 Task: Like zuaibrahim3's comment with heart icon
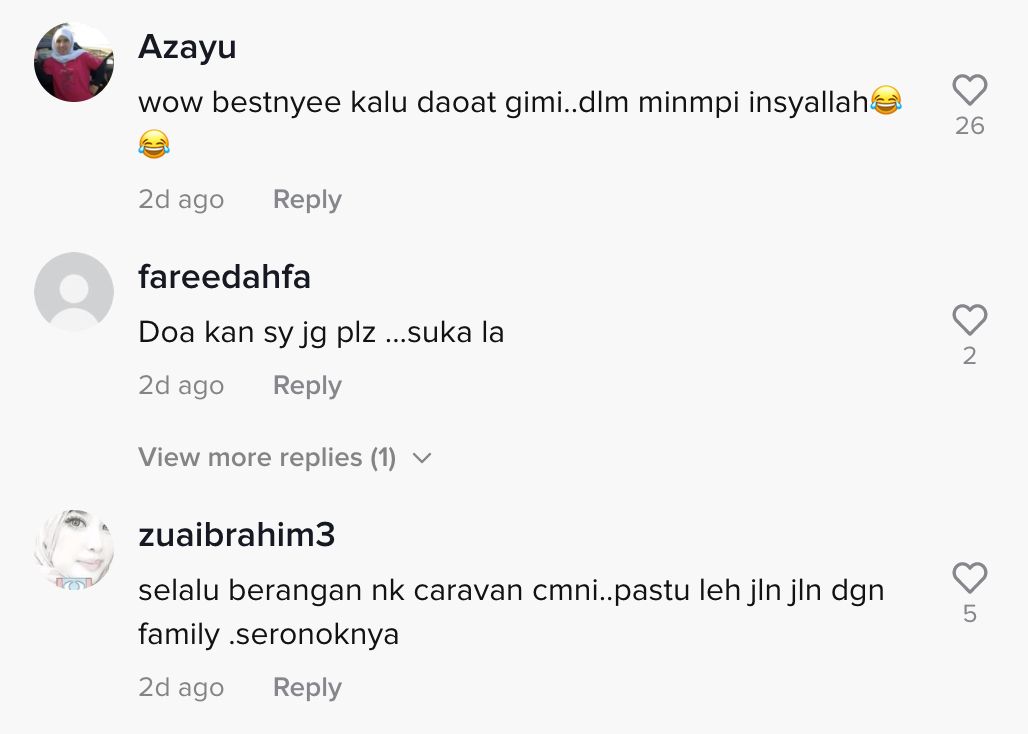click(x=970, y=578)
